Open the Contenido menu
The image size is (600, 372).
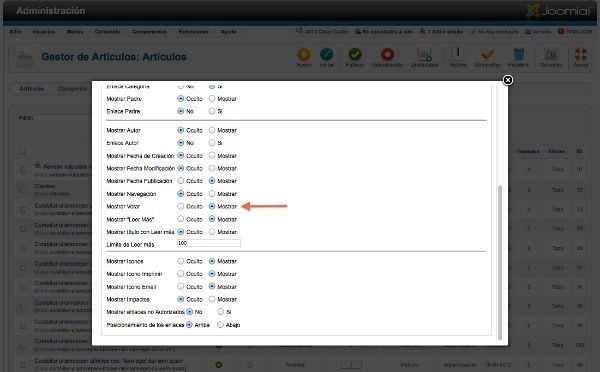[x=108, y=31]
